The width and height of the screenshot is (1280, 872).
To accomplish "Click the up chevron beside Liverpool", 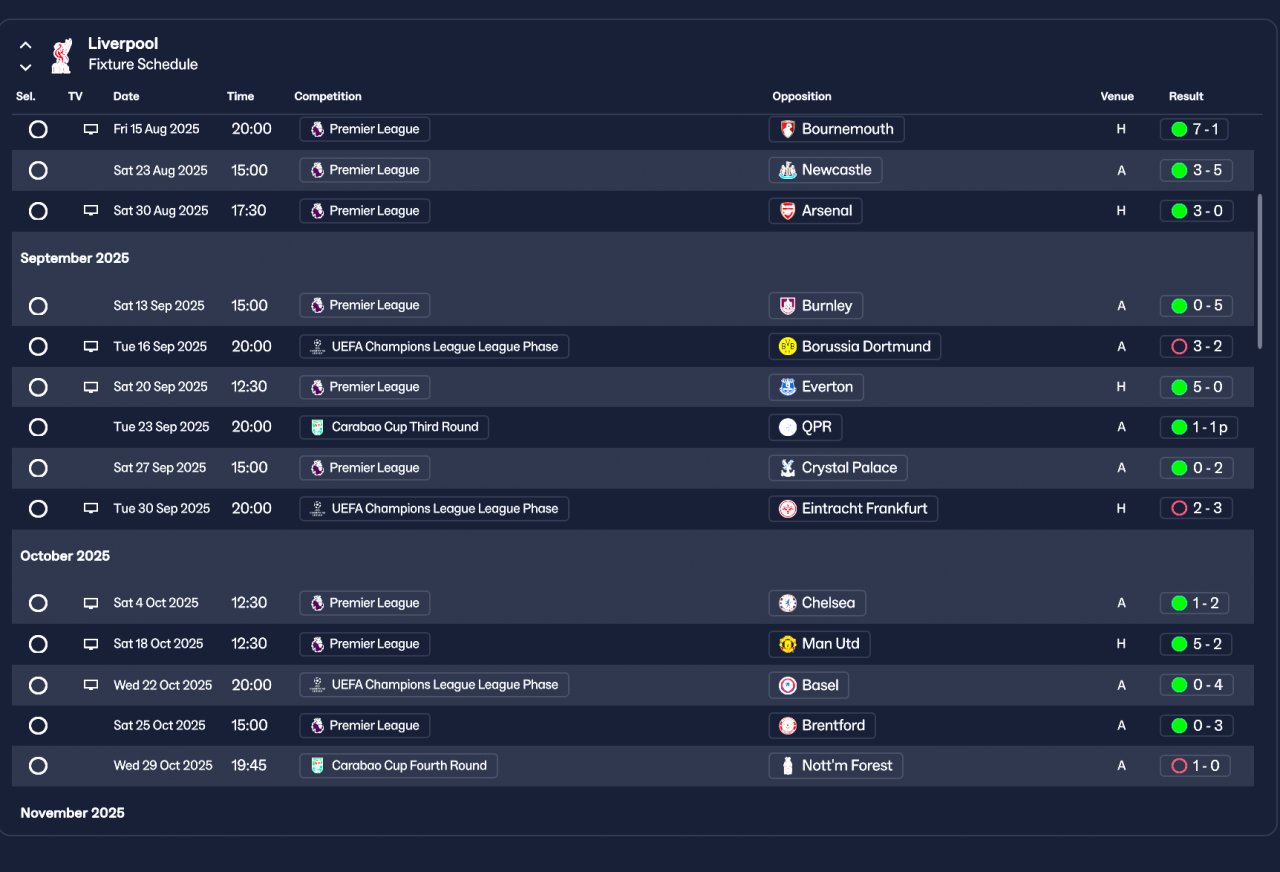I will pos(26,45).
